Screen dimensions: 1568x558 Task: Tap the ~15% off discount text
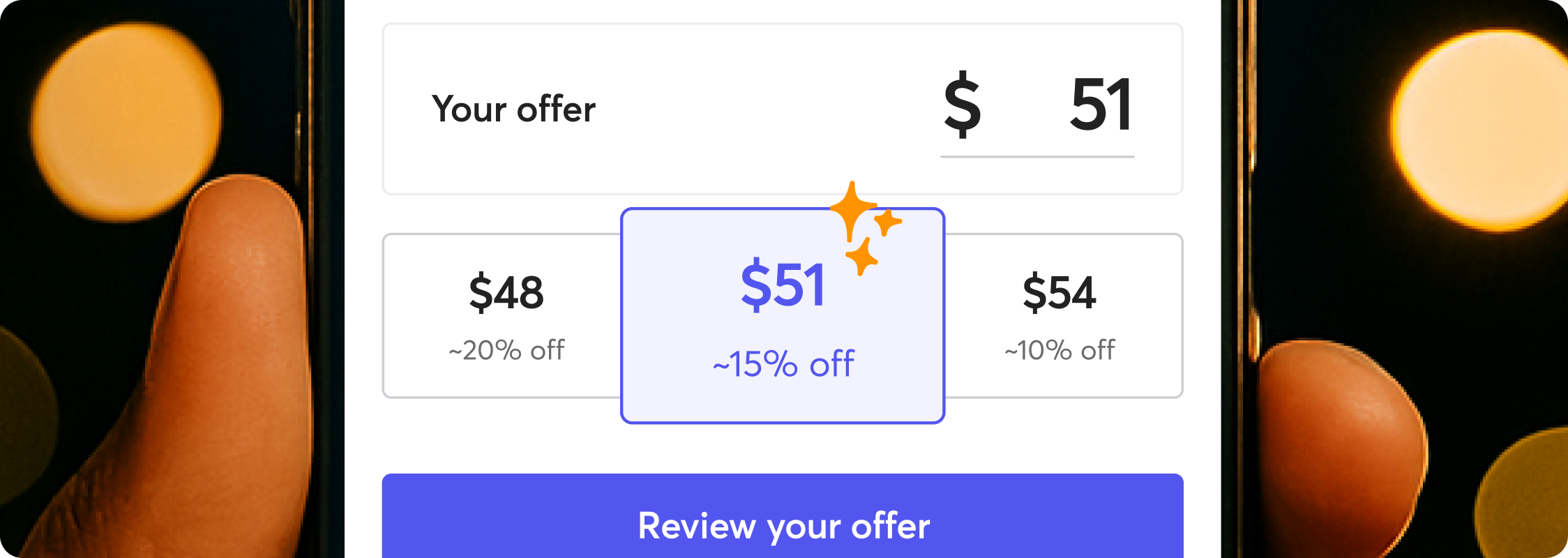[x=783, y=364]
